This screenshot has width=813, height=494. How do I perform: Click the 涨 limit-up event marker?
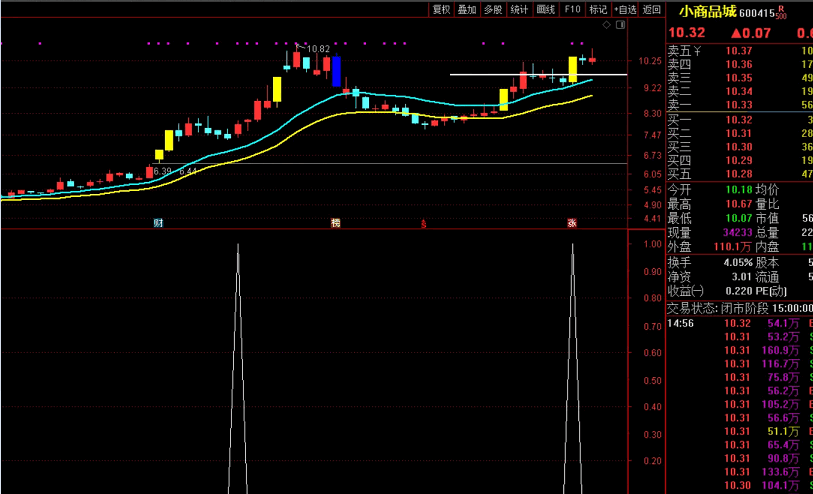point(572,223)
